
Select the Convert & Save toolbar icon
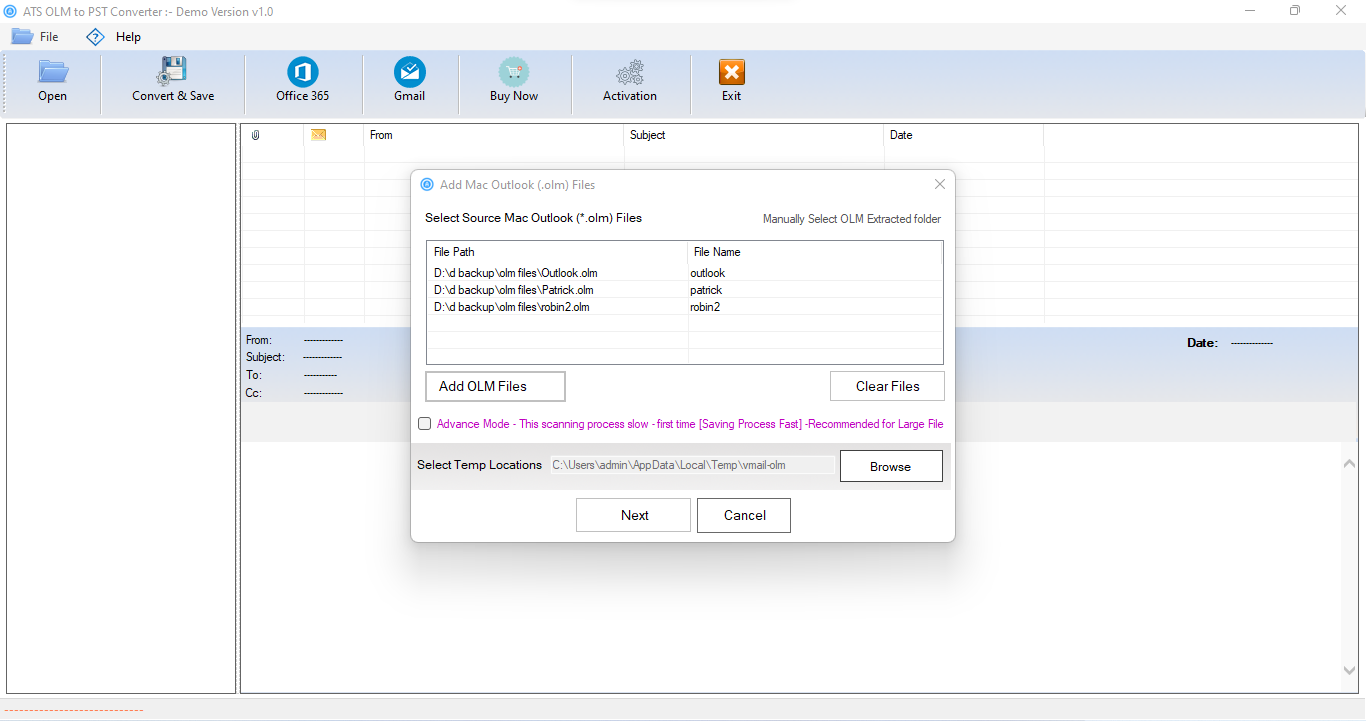172,71
